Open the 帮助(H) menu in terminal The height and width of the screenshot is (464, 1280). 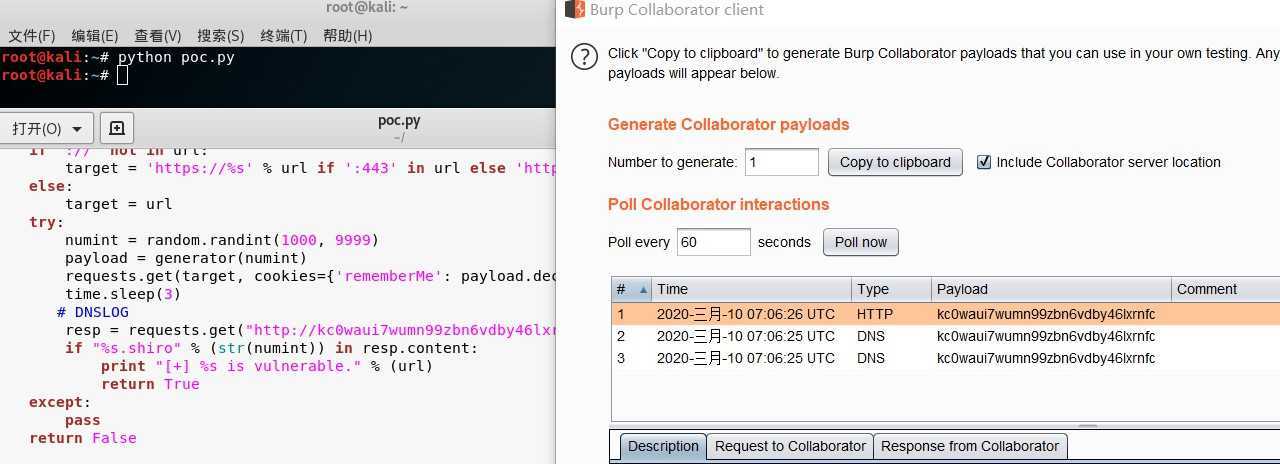(x=348, y=36)
